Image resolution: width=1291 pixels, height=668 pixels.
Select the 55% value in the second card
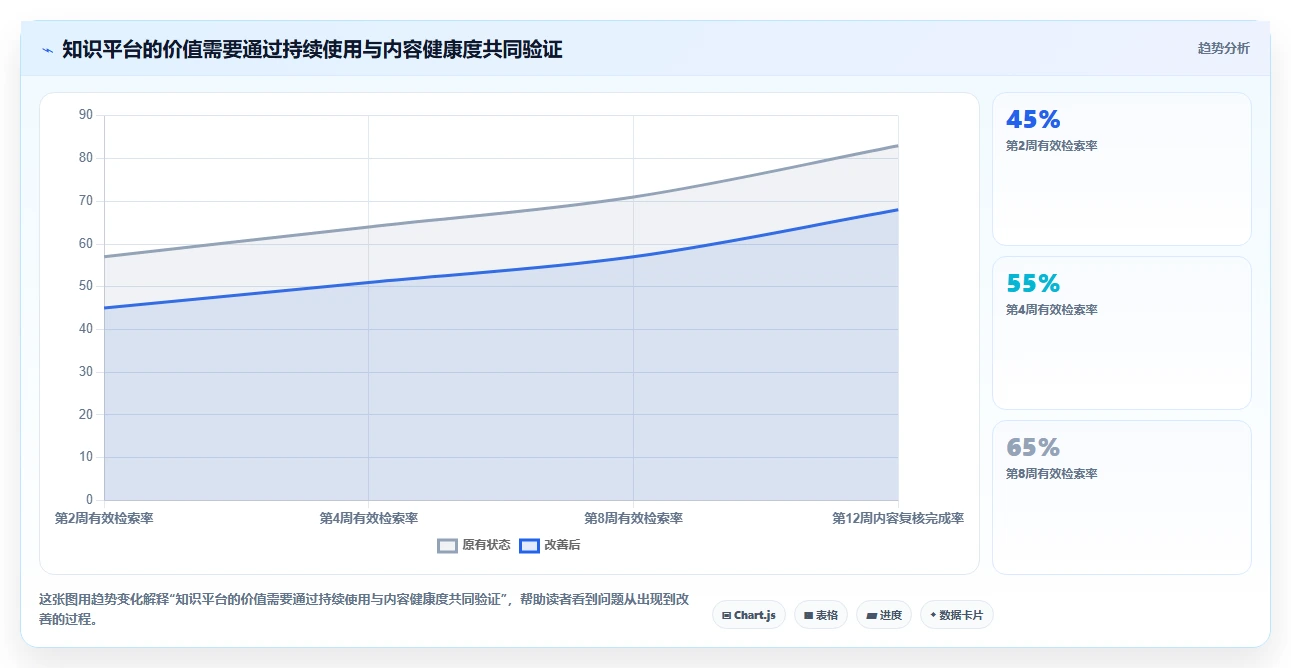pyautogui.click(x=1033, y=283)
